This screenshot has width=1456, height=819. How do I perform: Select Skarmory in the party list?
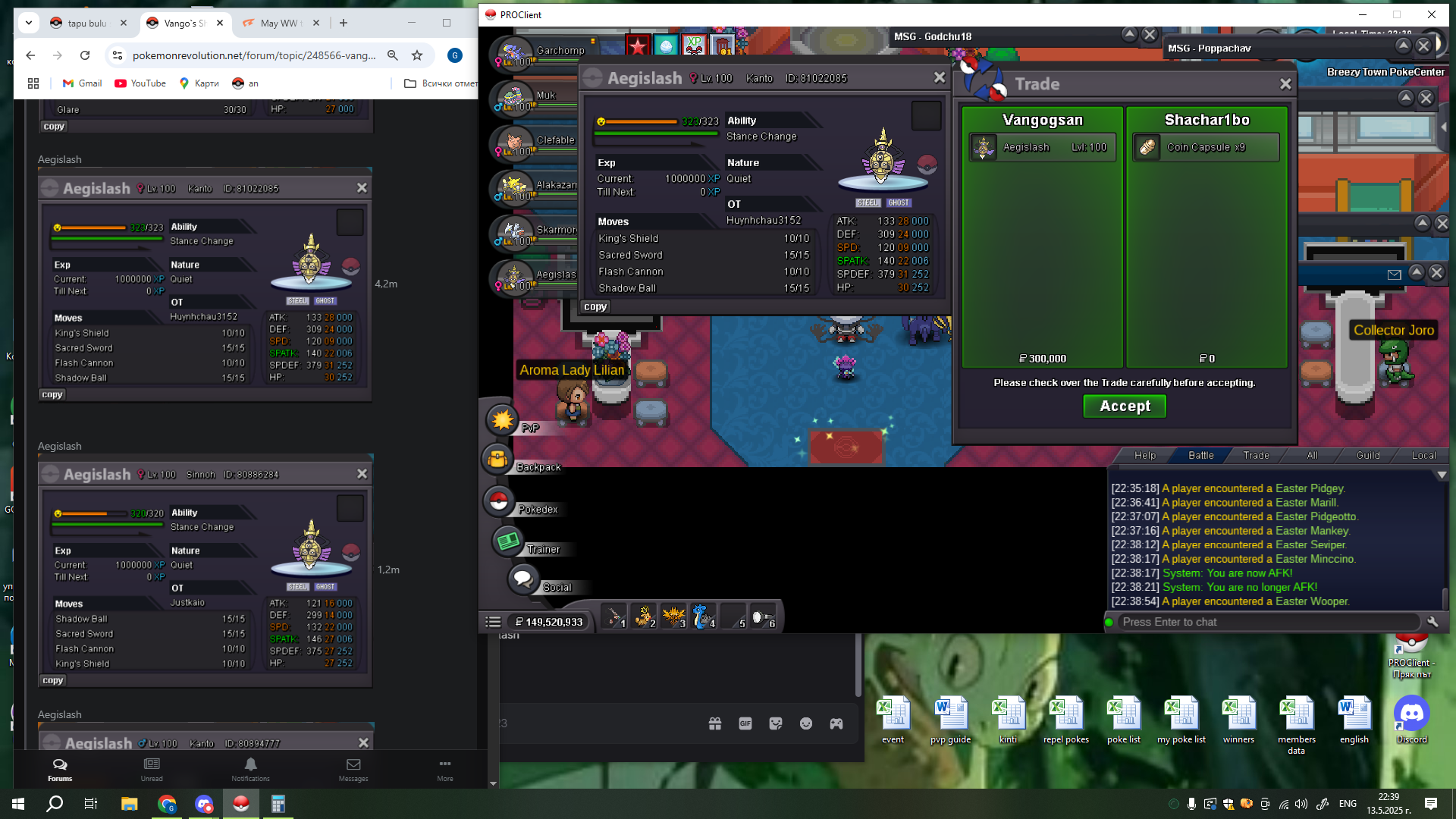click(x=535, y=232)
